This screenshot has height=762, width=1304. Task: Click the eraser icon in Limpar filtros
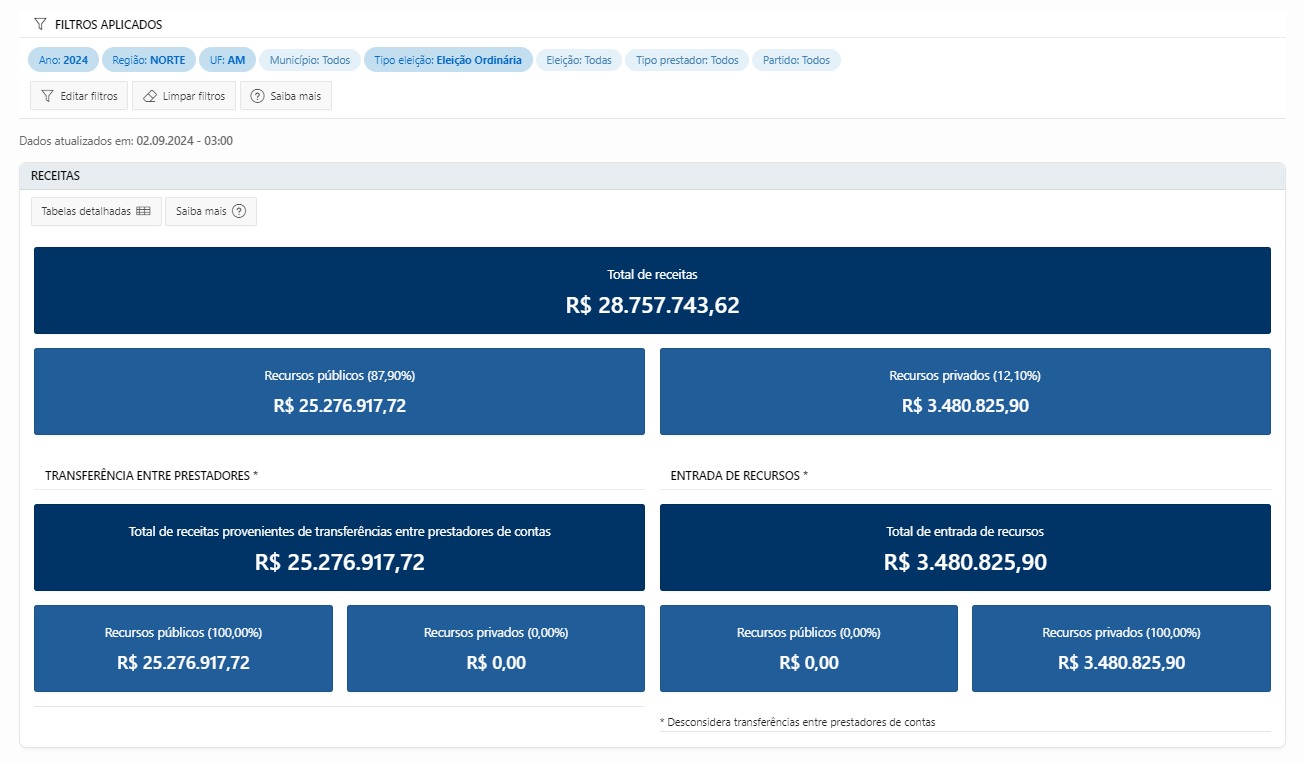coord(150,97)
